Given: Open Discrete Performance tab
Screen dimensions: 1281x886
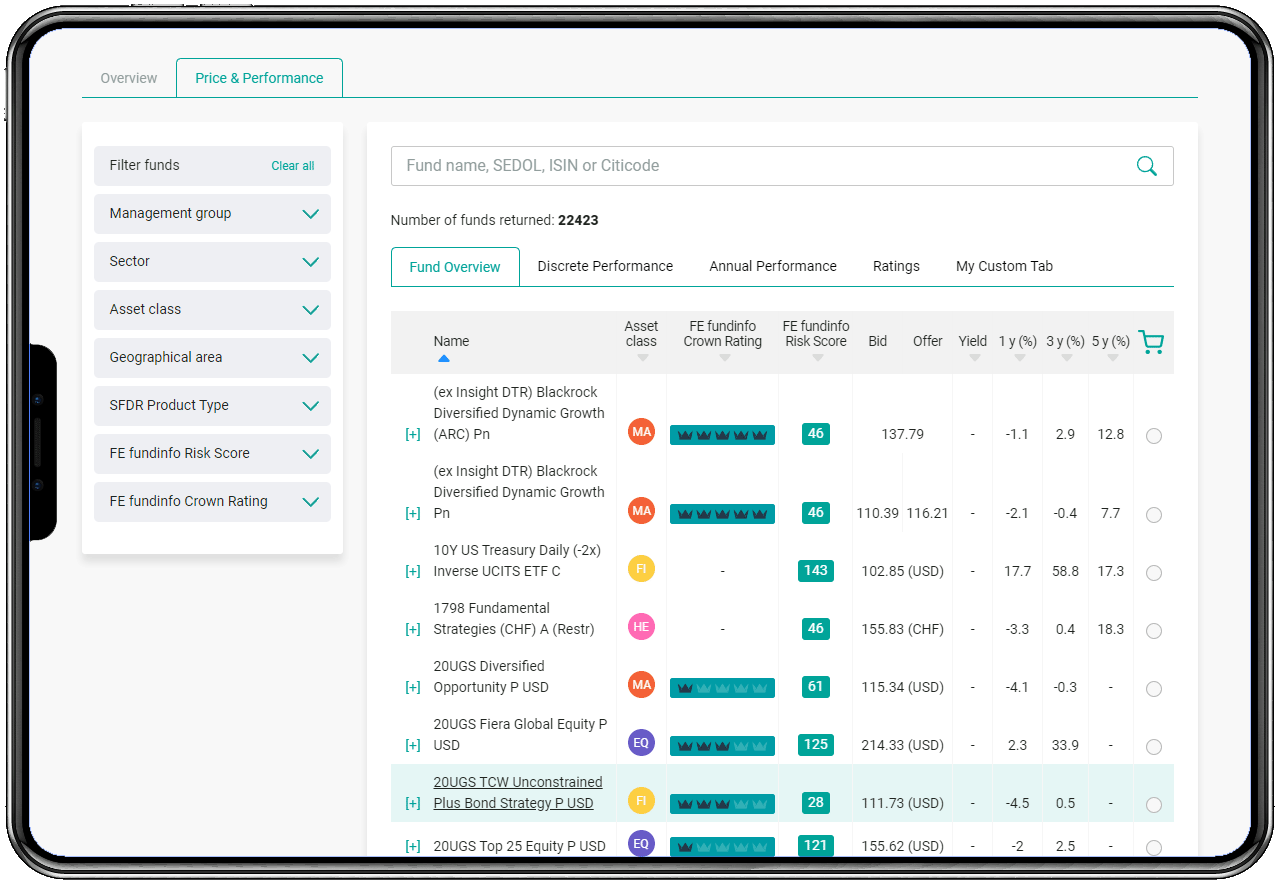Looking at the screenshot, I should coord(605,266).
